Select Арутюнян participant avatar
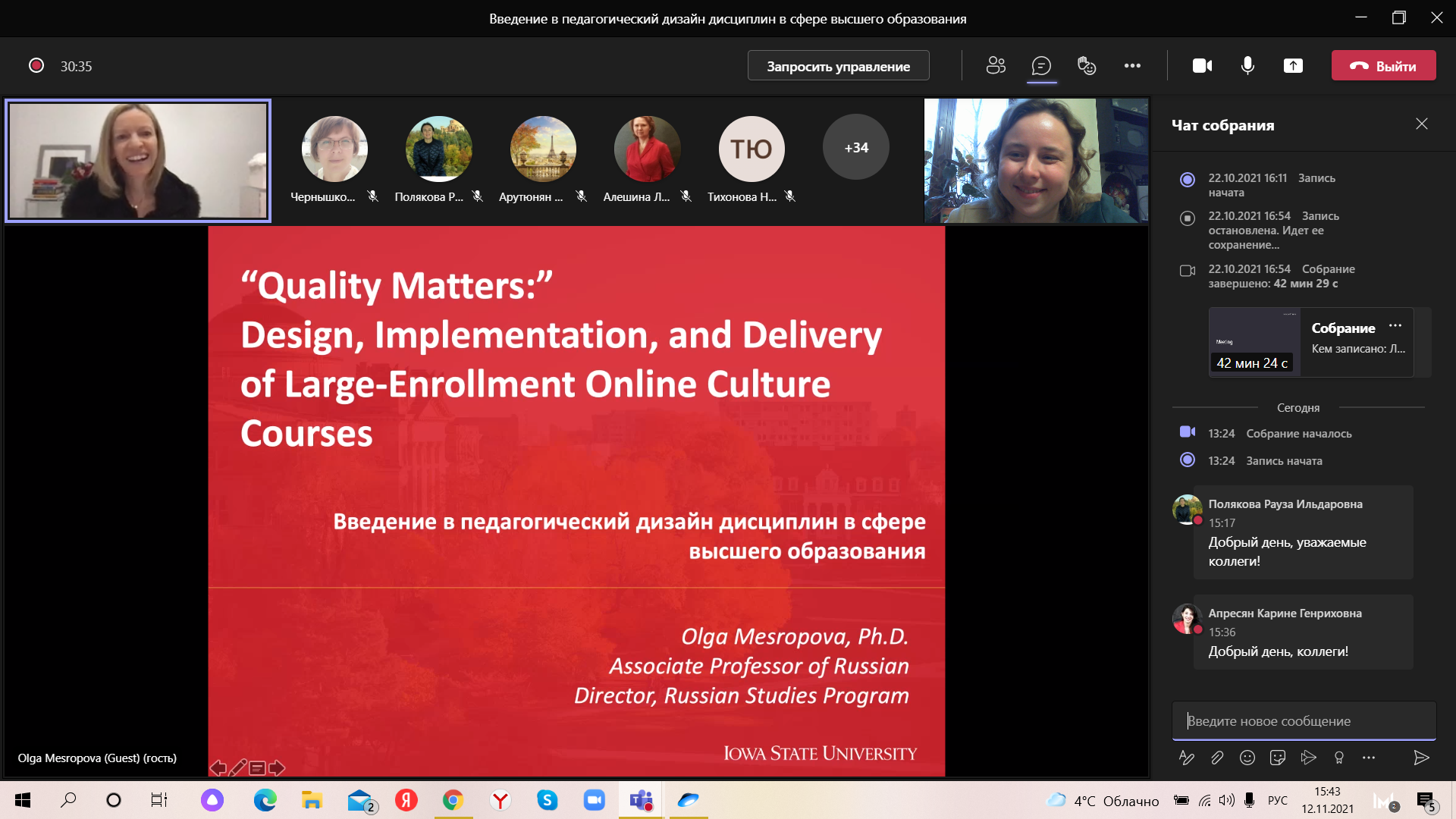Image resolution: width=1456 pixels, height=819 pixels. click(x=543, y=149)
